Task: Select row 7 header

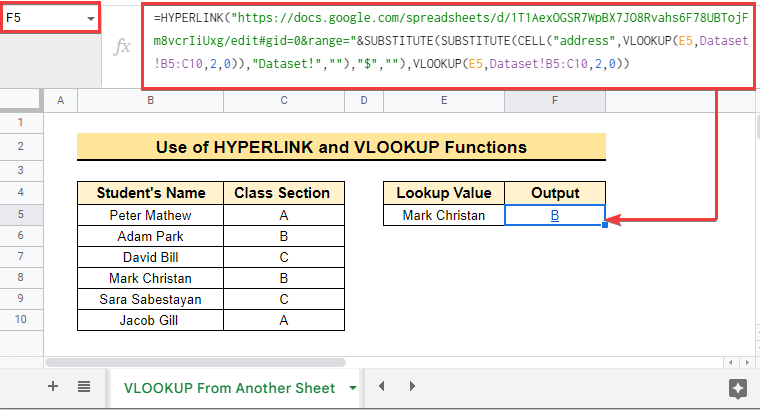Action: (21, 256)
